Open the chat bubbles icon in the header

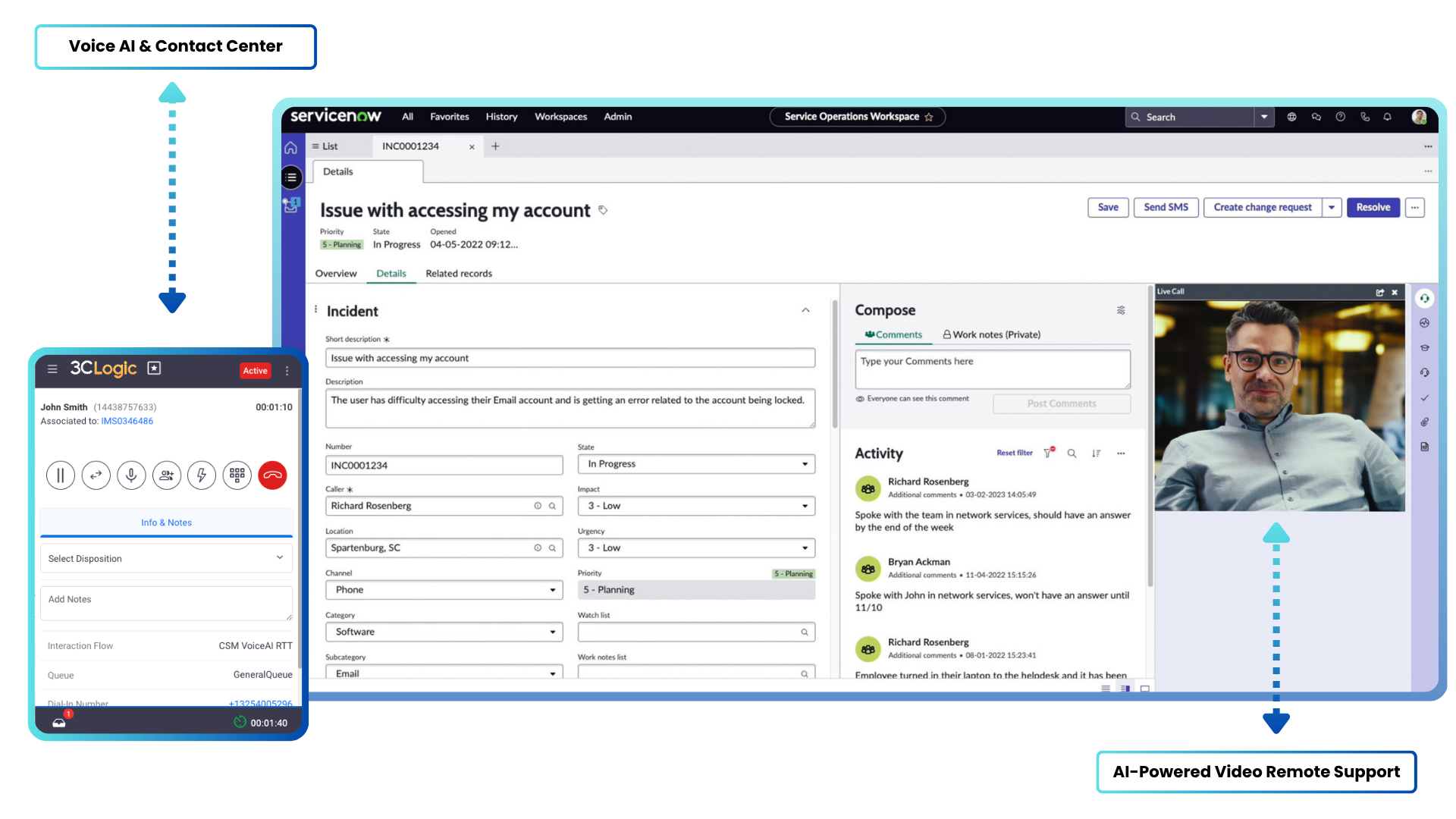pos(1316,117)
